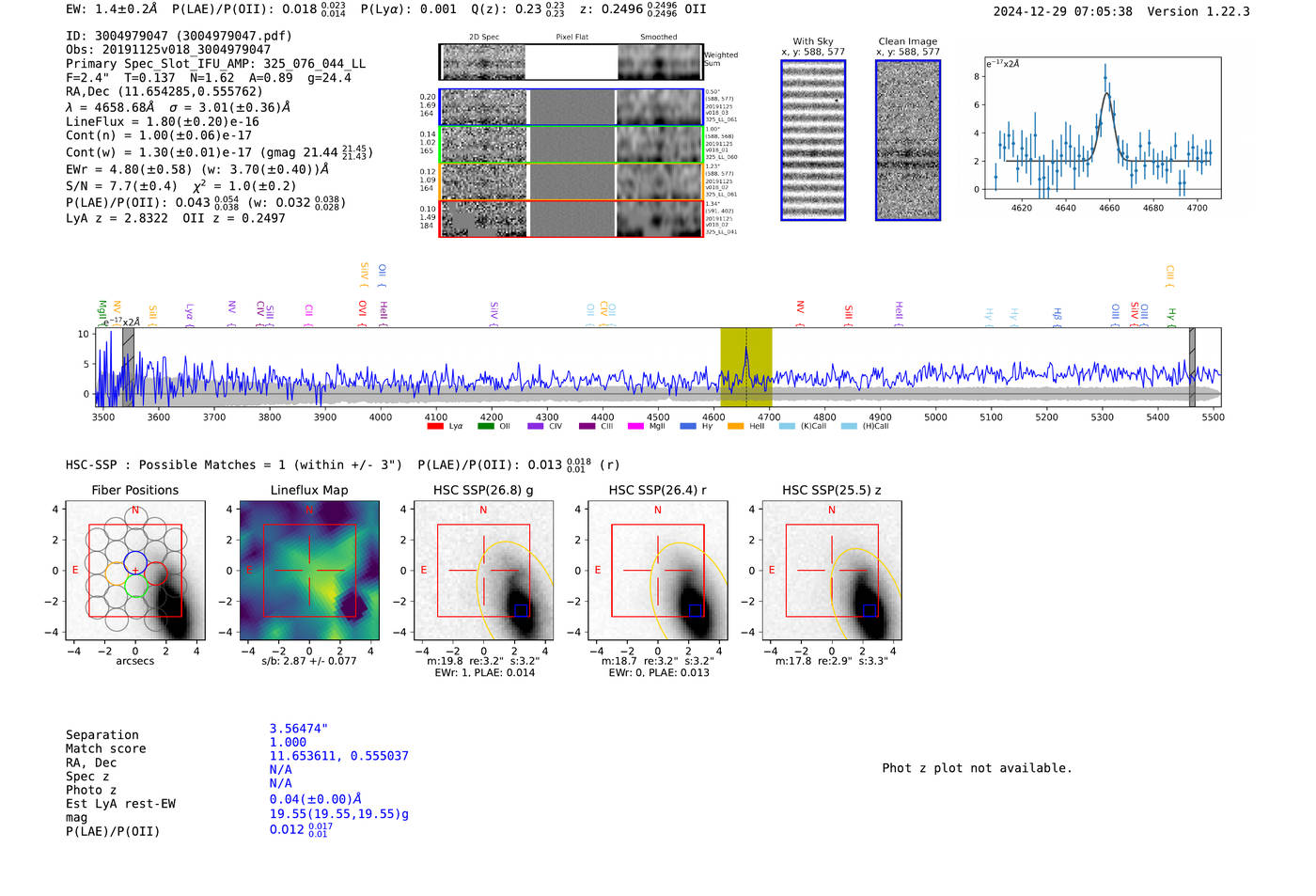This screenshot has width=1316, height=896.
Task: Open the With Sky image
Action: tap(813, 140)
